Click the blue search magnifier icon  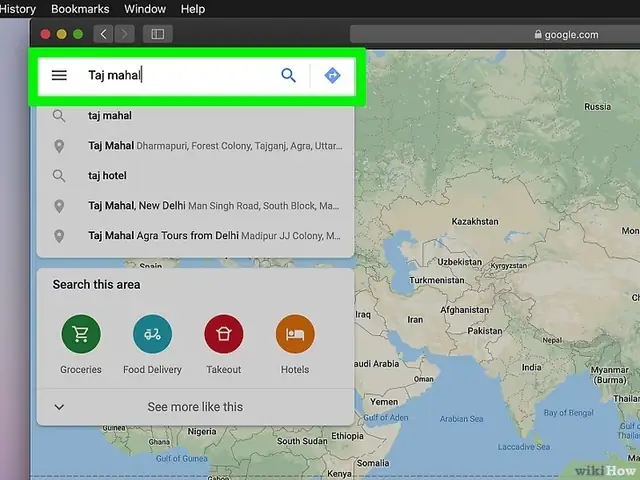[288, 76]
